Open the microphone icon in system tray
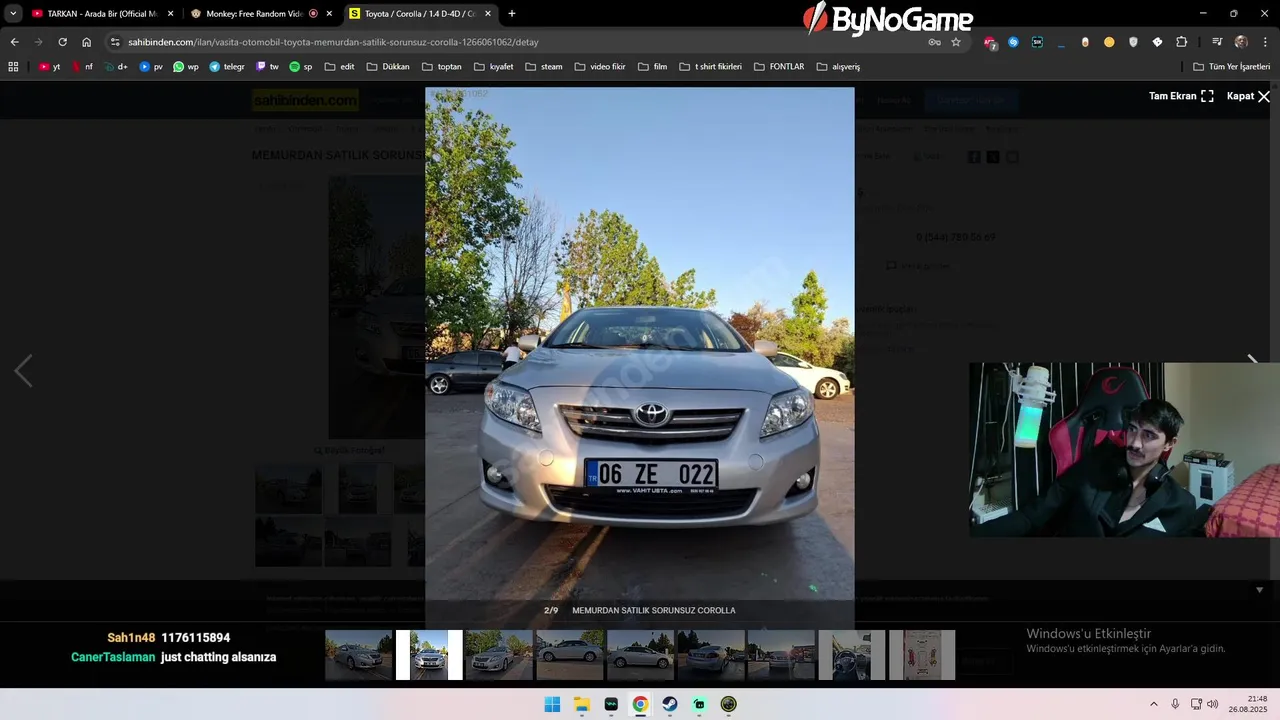 (1175, 704)
